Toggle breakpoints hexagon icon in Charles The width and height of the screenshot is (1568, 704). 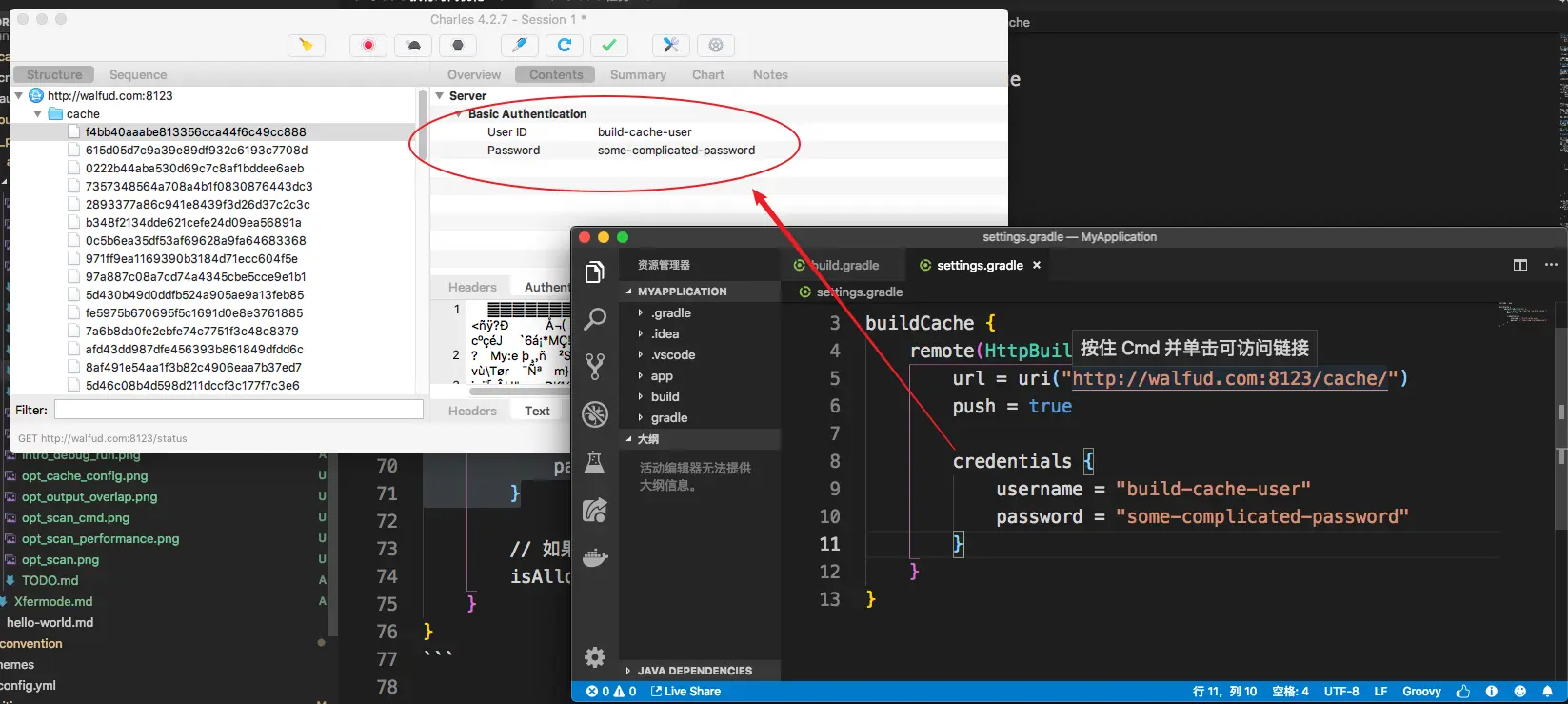click(458, 45)
